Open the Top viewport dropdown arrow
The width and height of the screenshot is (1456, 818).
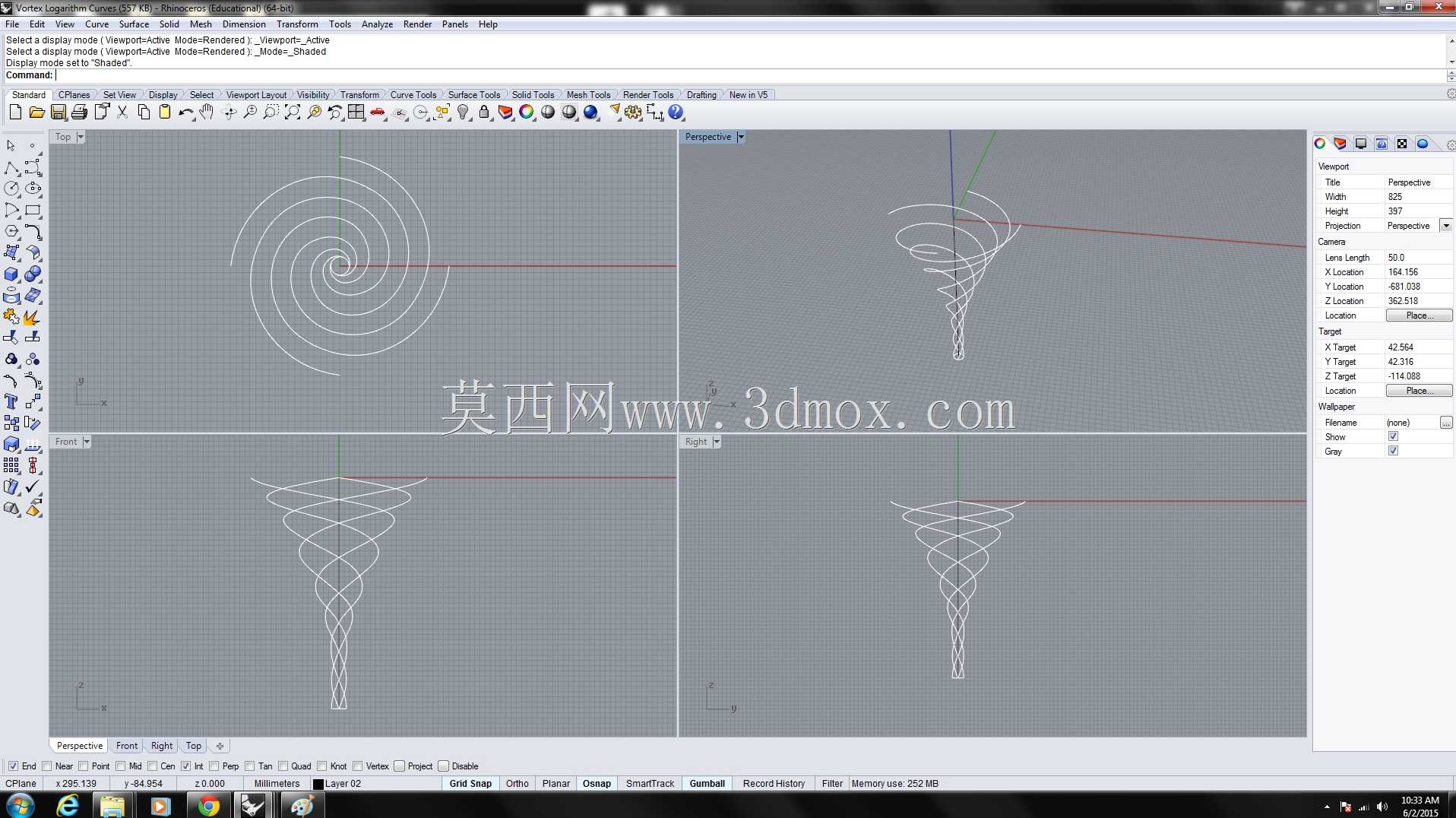81,137
